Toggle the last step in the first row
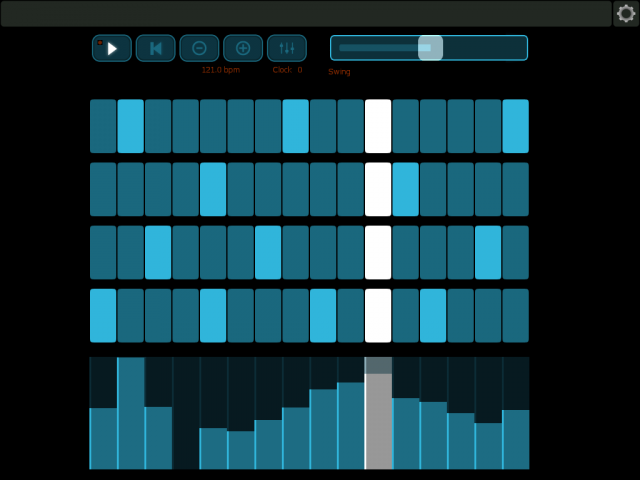The height and width of the screenshot is (480, 640). [516, 126]
